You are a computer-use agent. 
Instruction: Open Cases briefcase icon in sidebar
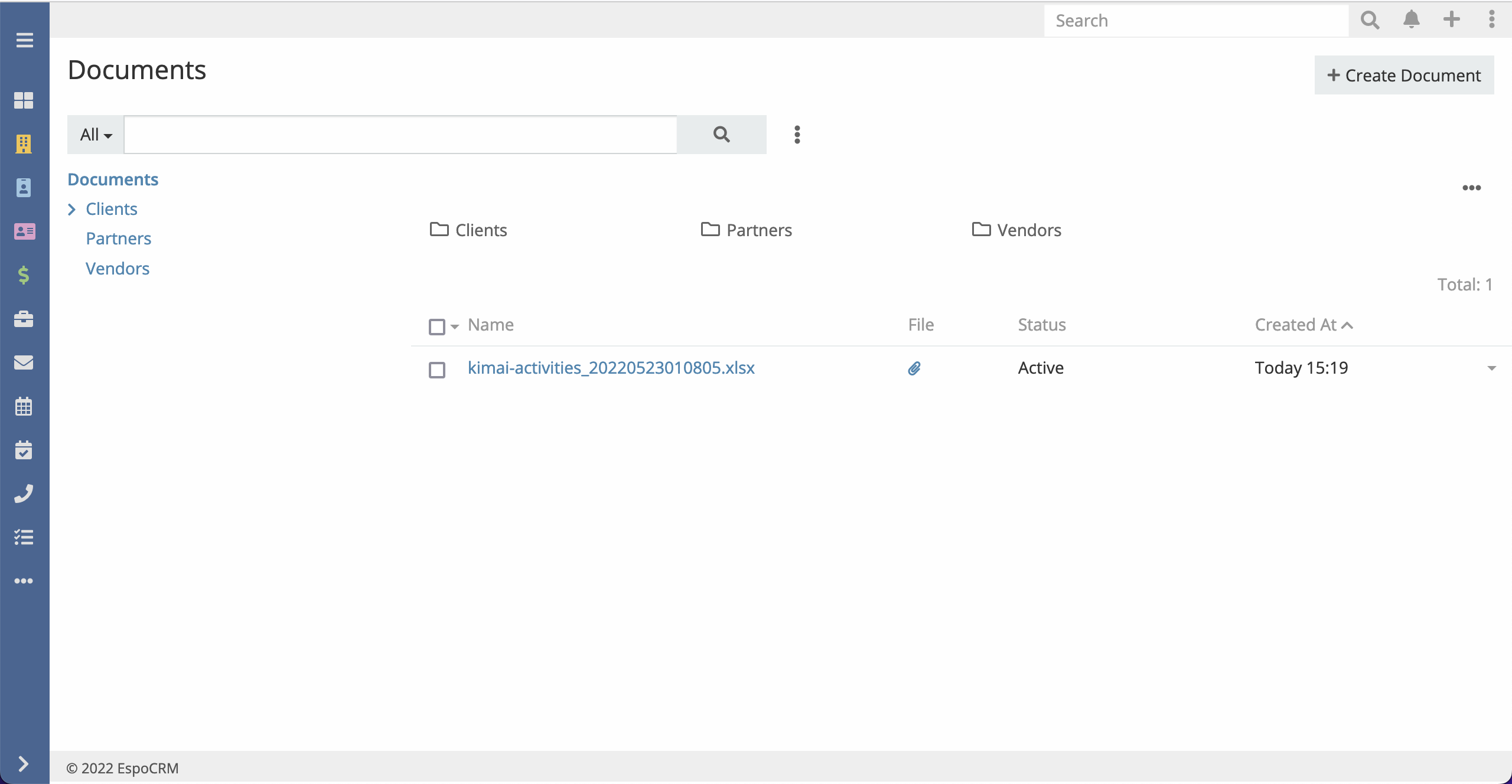click(x=24, y=319)
